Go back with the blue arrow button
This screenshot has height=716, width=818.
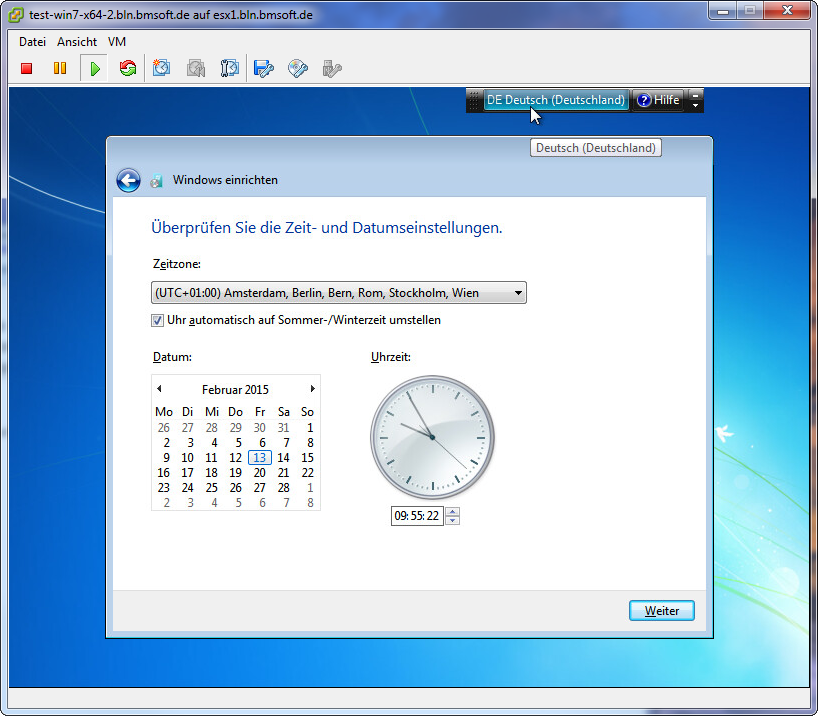point(128,181)
